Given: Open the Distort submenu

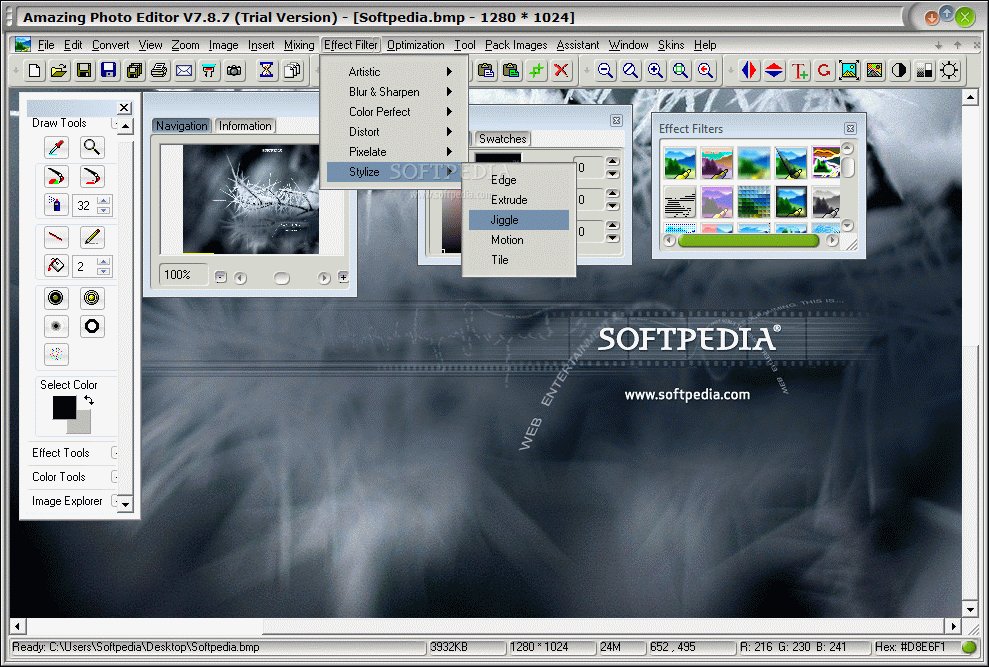Looking at the screenshot, I should click(x=394, y=132).
